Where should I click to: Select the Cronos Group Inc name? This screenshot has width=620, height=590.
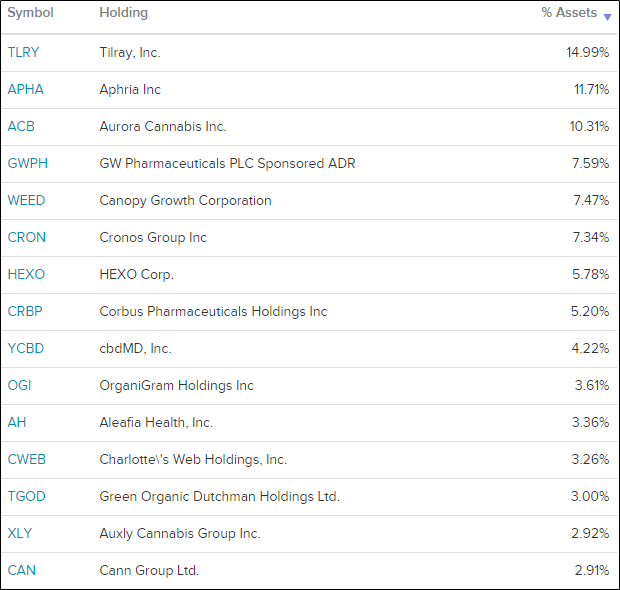[153, 237]
